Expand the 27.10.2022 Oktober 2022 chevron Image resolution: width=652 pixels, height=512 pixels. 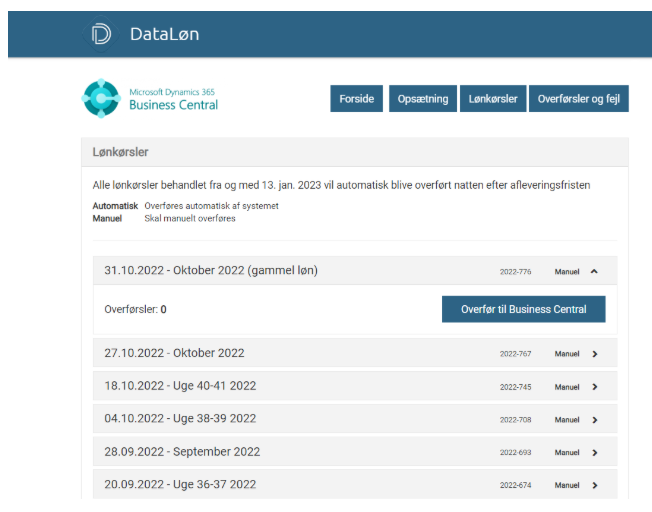[x=594, y=354]
